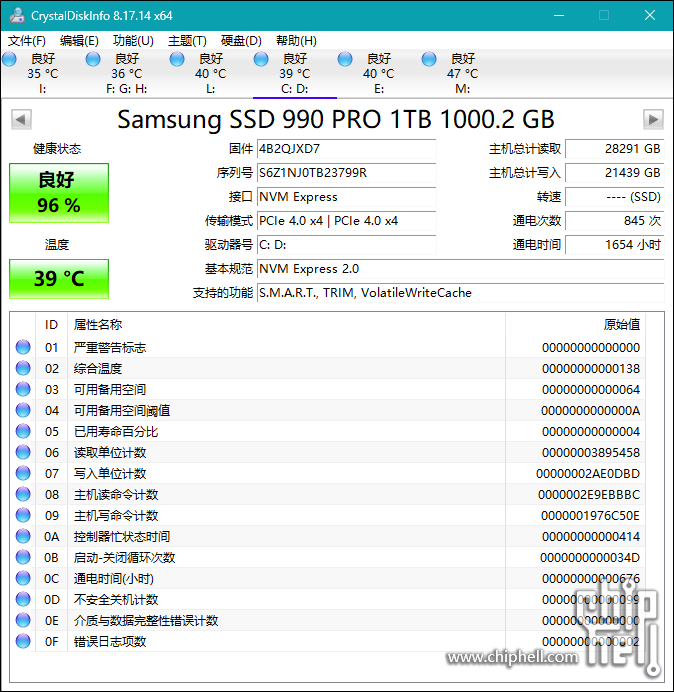The width and height of the screenshot is (674, 692).
Task: Click status orb for row 01 严重警告标志
Action: [23, 347]
